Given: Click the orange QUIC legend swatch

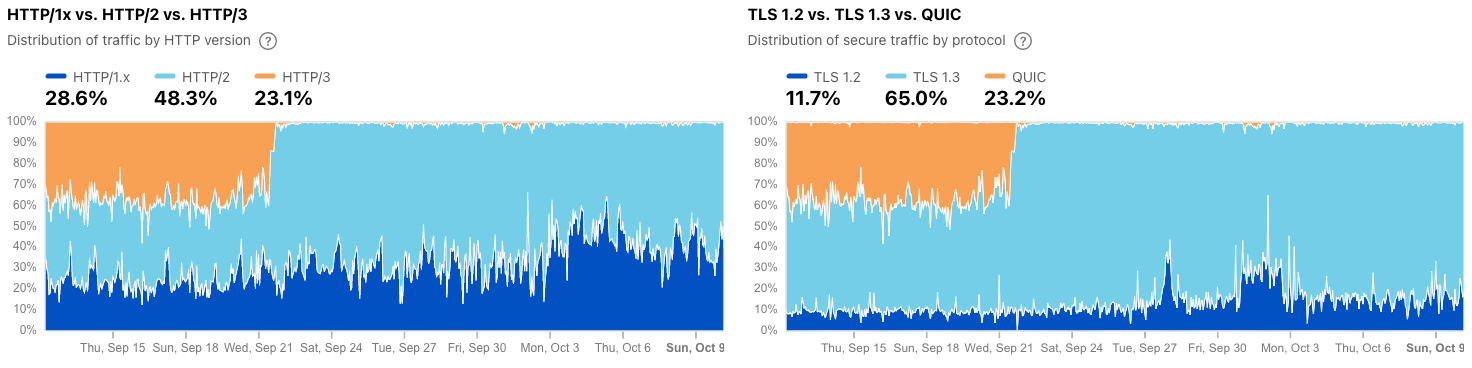Looking at the screenshot, I should pos(996,76).
